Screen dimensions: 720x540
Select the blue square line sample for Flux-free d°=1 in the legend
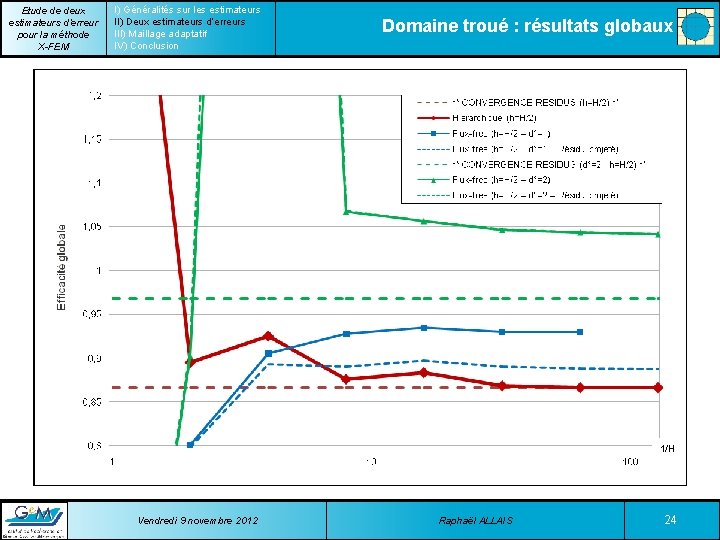(x=433, y=134)
